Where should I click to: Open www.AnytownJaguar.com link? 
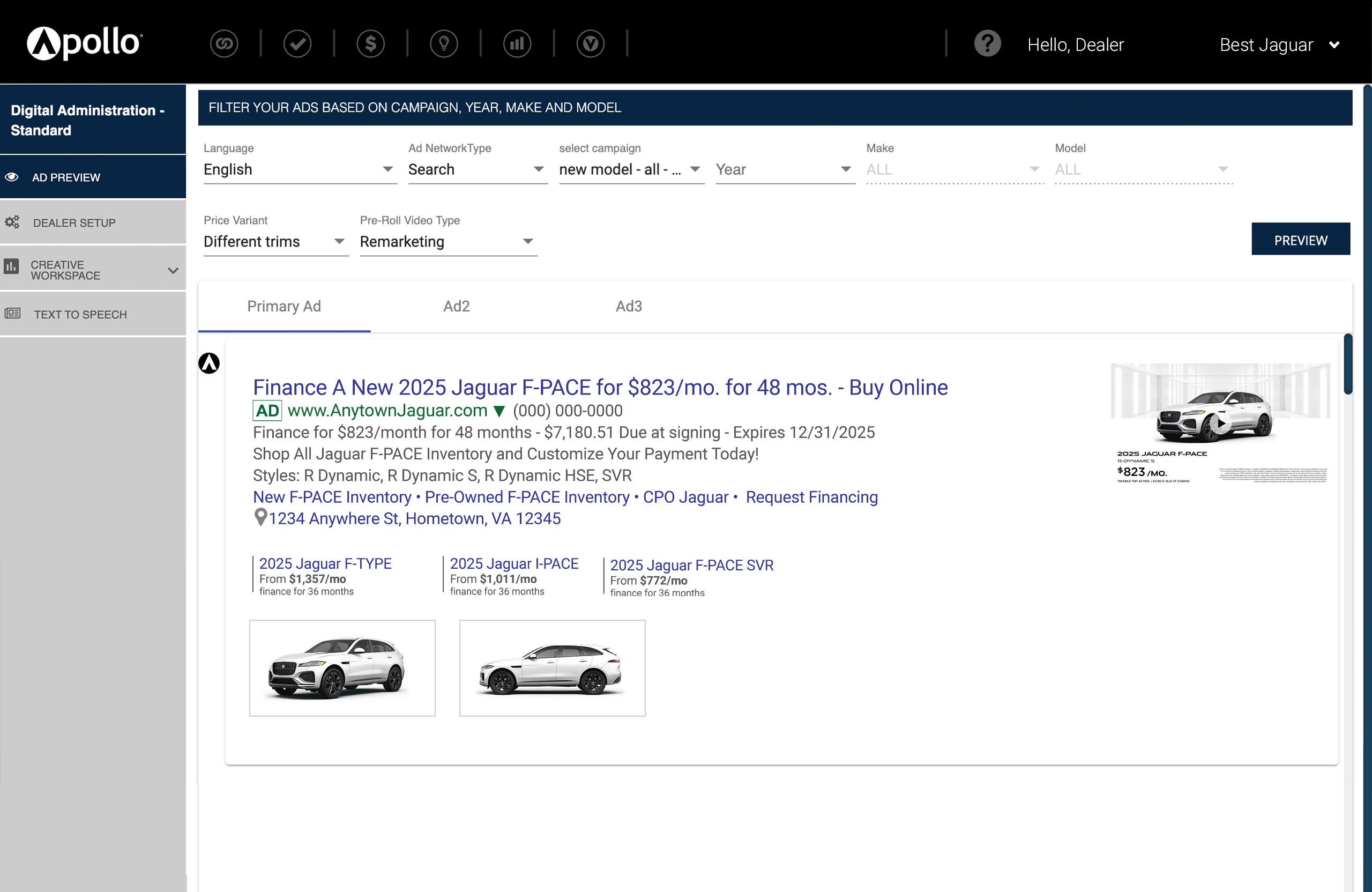[x=387, y=411]
